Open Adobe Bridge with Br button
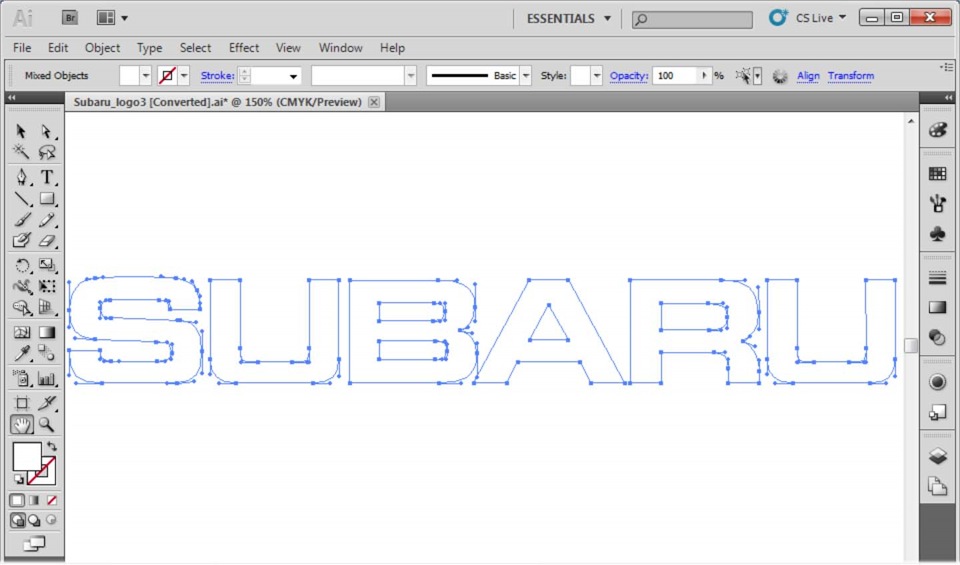The height and width of the screenshot is (565, 960). pyautogui.click(x=70, y=18)
